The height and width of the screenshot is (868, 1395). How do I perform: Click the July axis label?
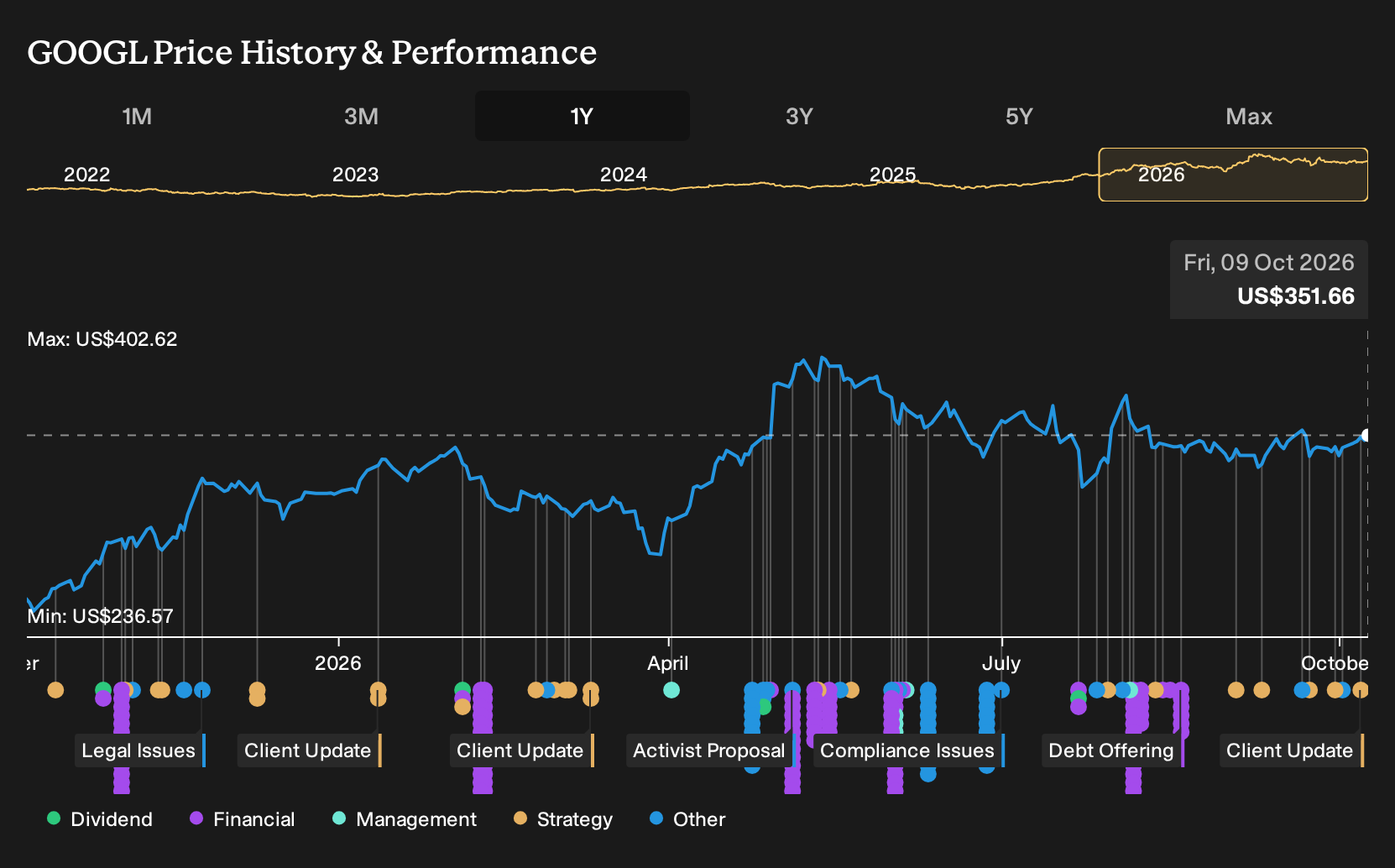(1001, 663)
